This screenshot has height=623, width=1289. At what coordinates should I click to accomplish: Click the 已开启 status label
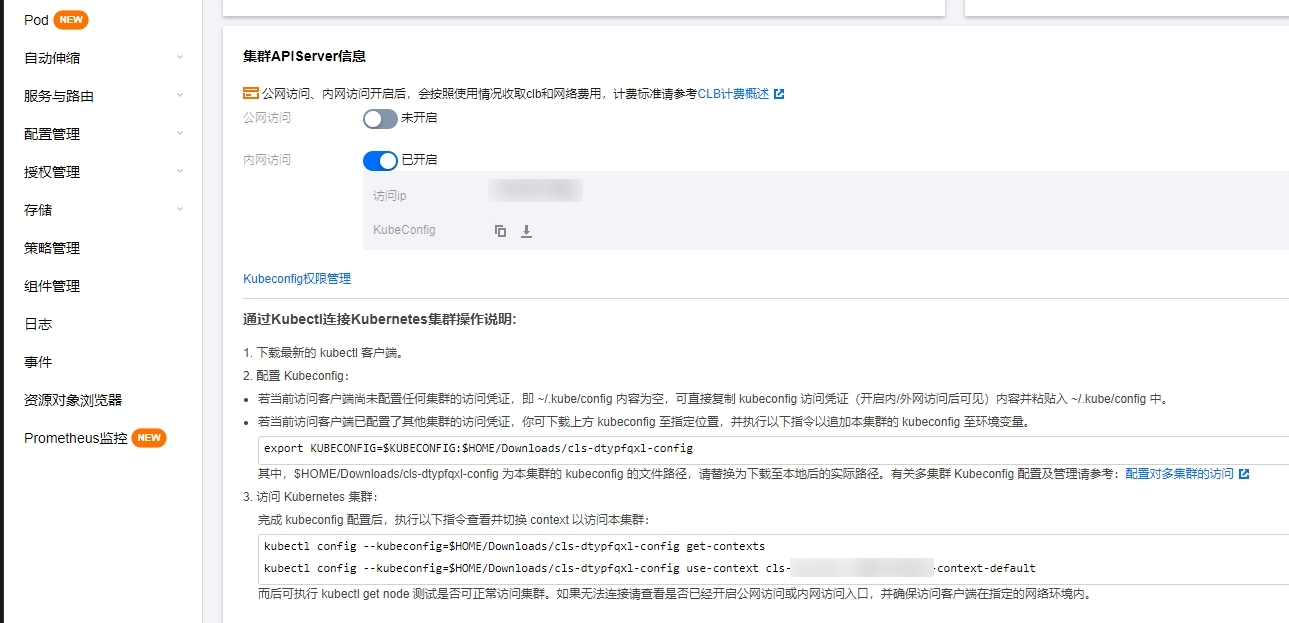(x=419, y=160)
